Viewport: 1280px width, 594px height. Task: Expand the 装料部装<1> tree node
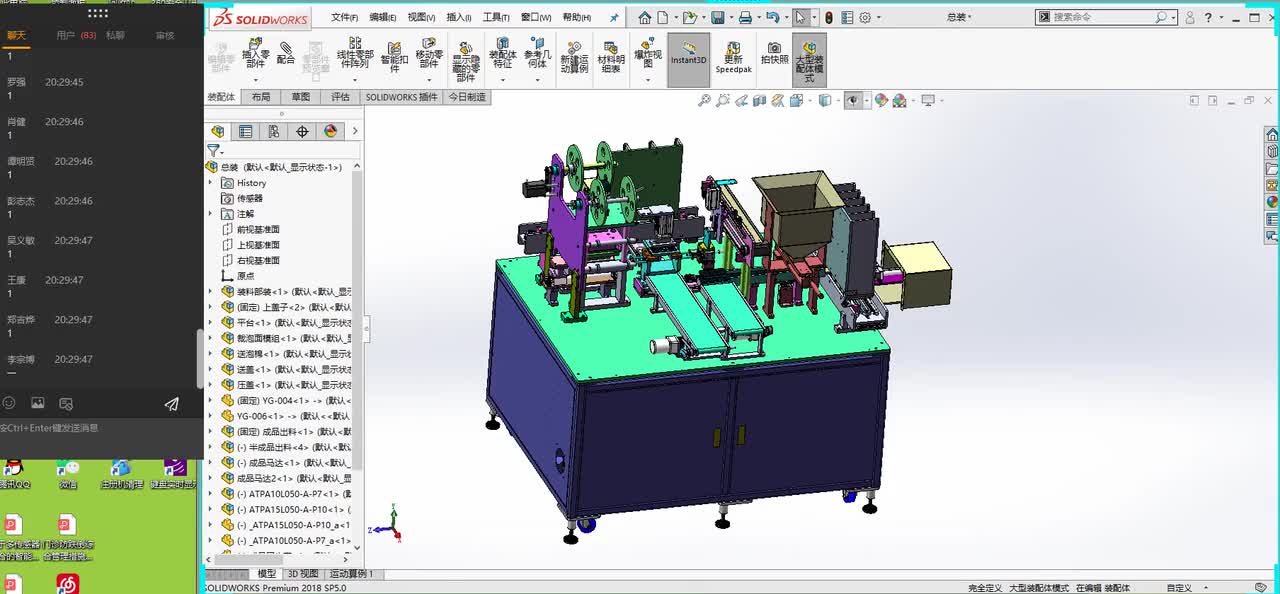coord(211,292)
